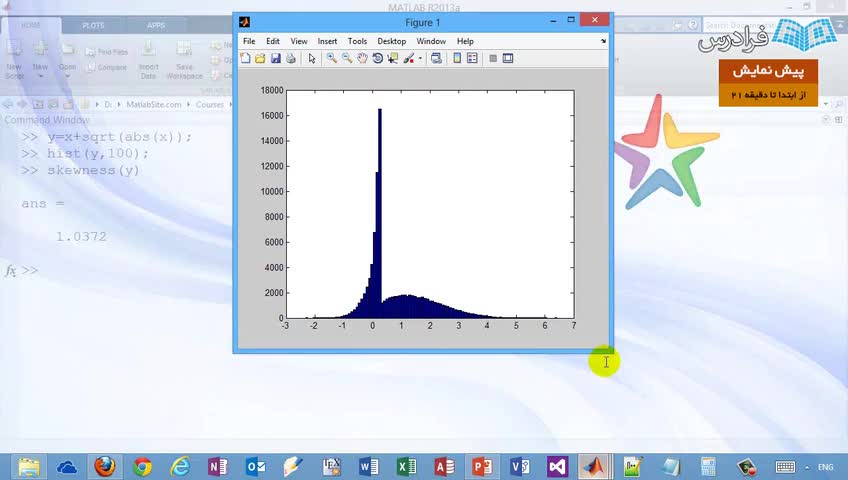This screenshot has height=480, width=848.
Task: Dock Figure 1 using the menu-bar arrow
Action: point(603,41)
